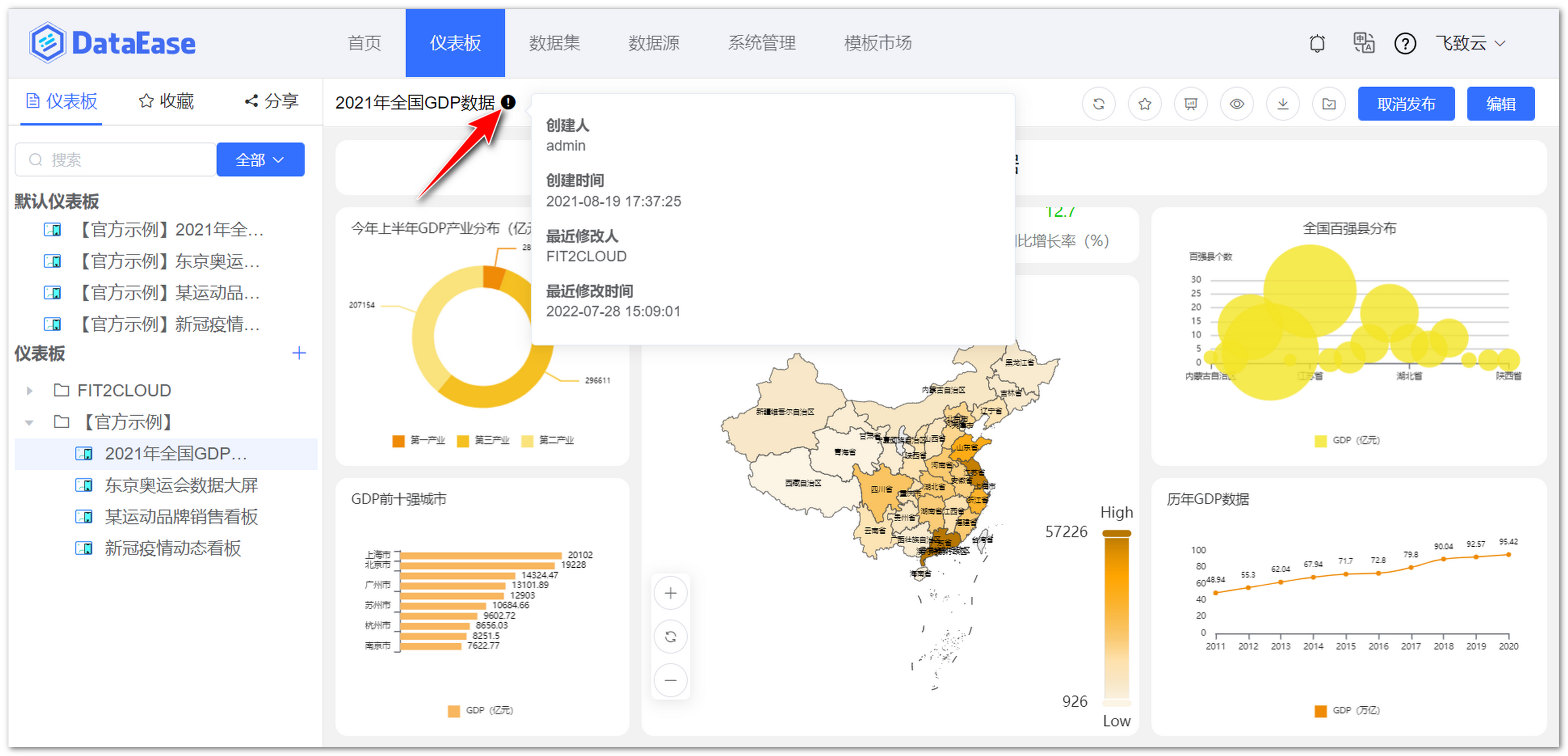Image resolution: width=1568 pixels, height=756 pixels.
Task: Click the 【官方示例】 folder icon
Action: 61,421
